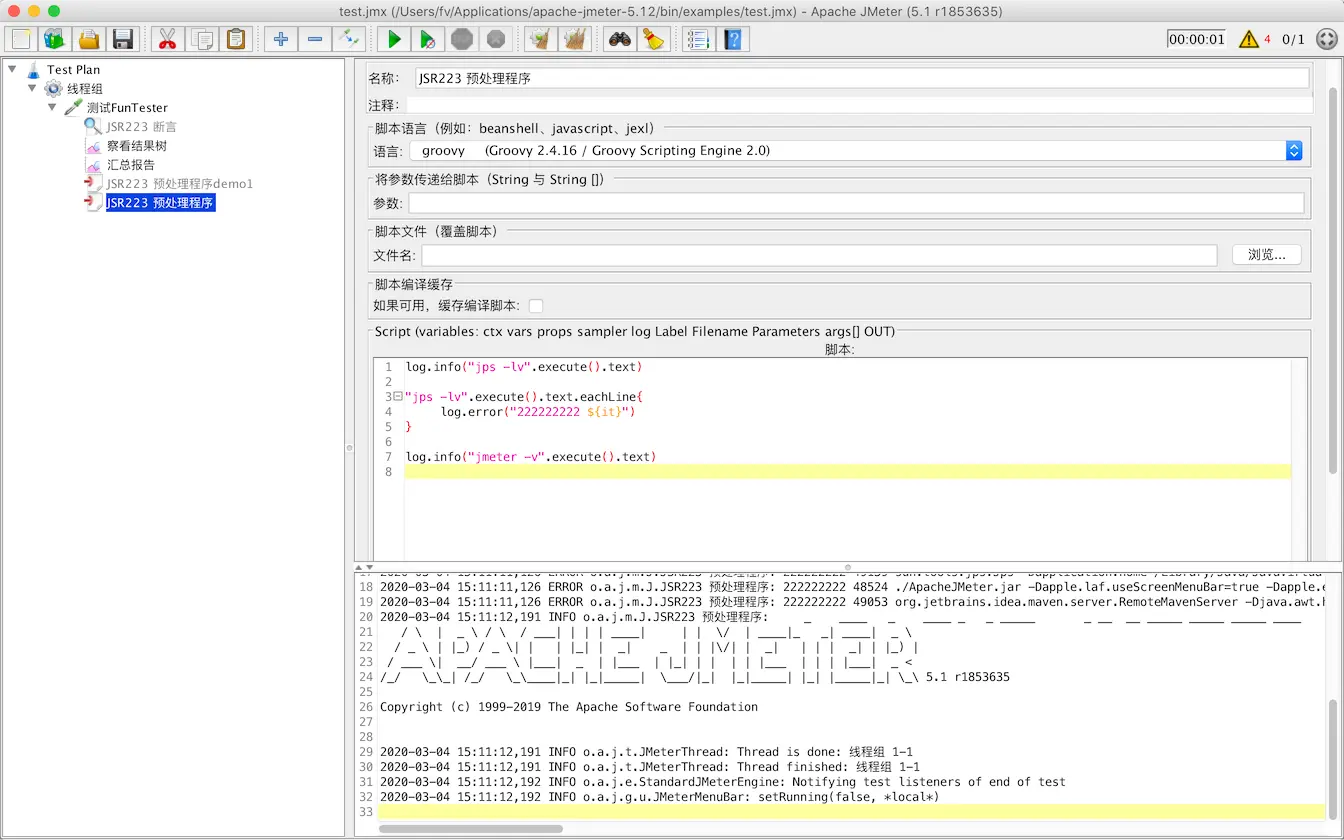Paste element using clipboard icon

point(235,39)
